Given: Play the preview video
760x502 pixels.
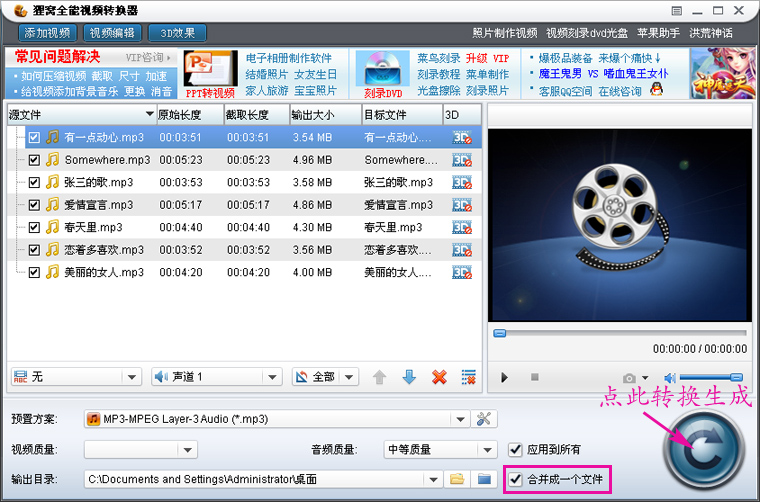Looking at the screenshot, I should pyautogui.click(x=504, y=377).
